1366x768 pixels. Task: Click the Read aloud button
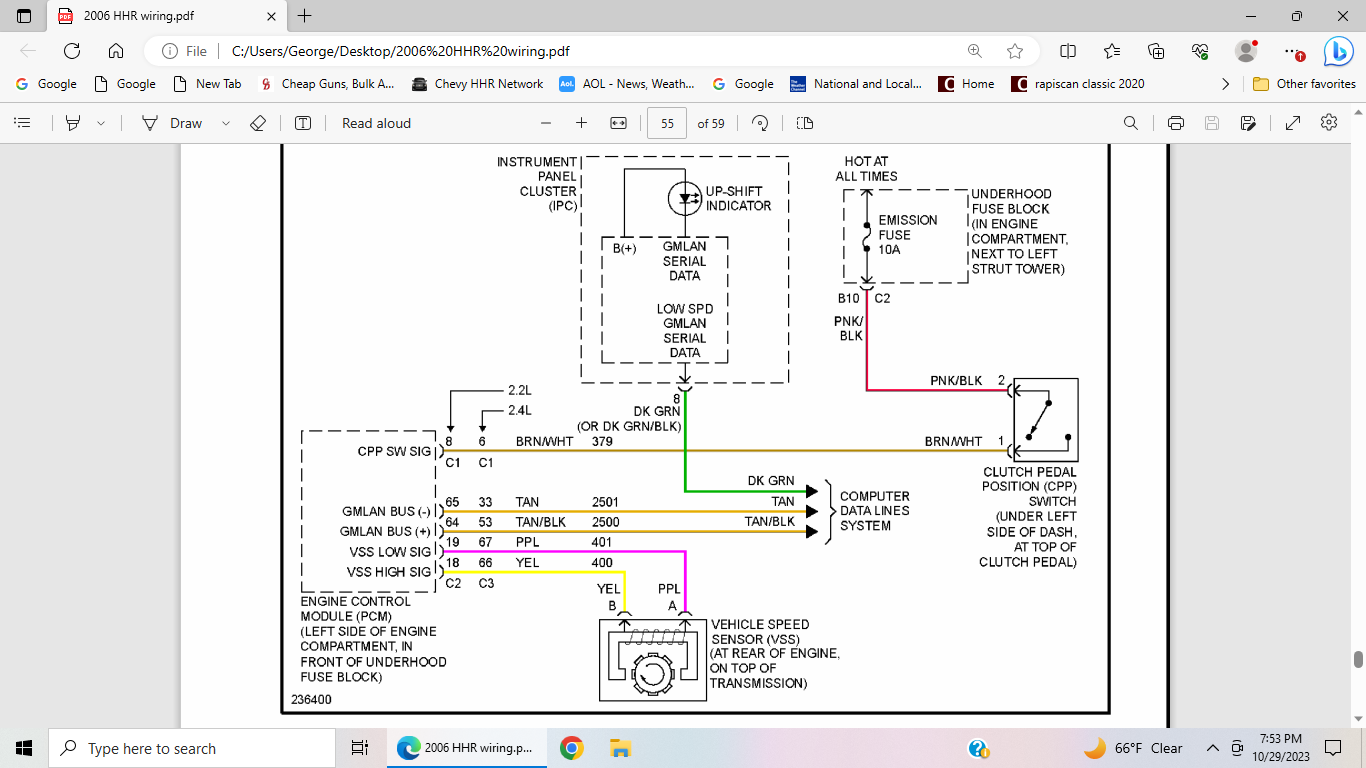tap(376, 123)
